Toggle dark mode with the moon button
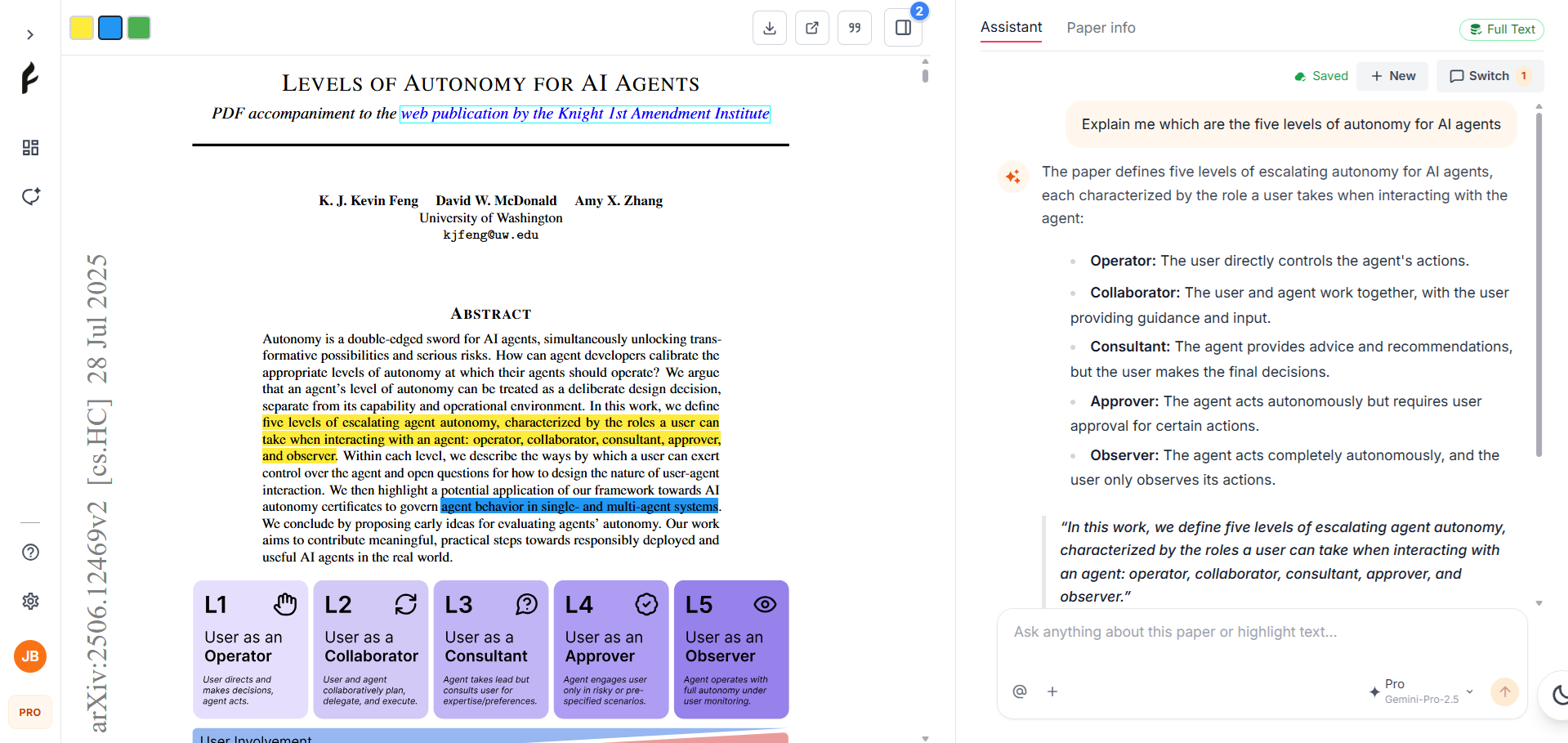This screenshot has width=1568, height=743. 1557,695
